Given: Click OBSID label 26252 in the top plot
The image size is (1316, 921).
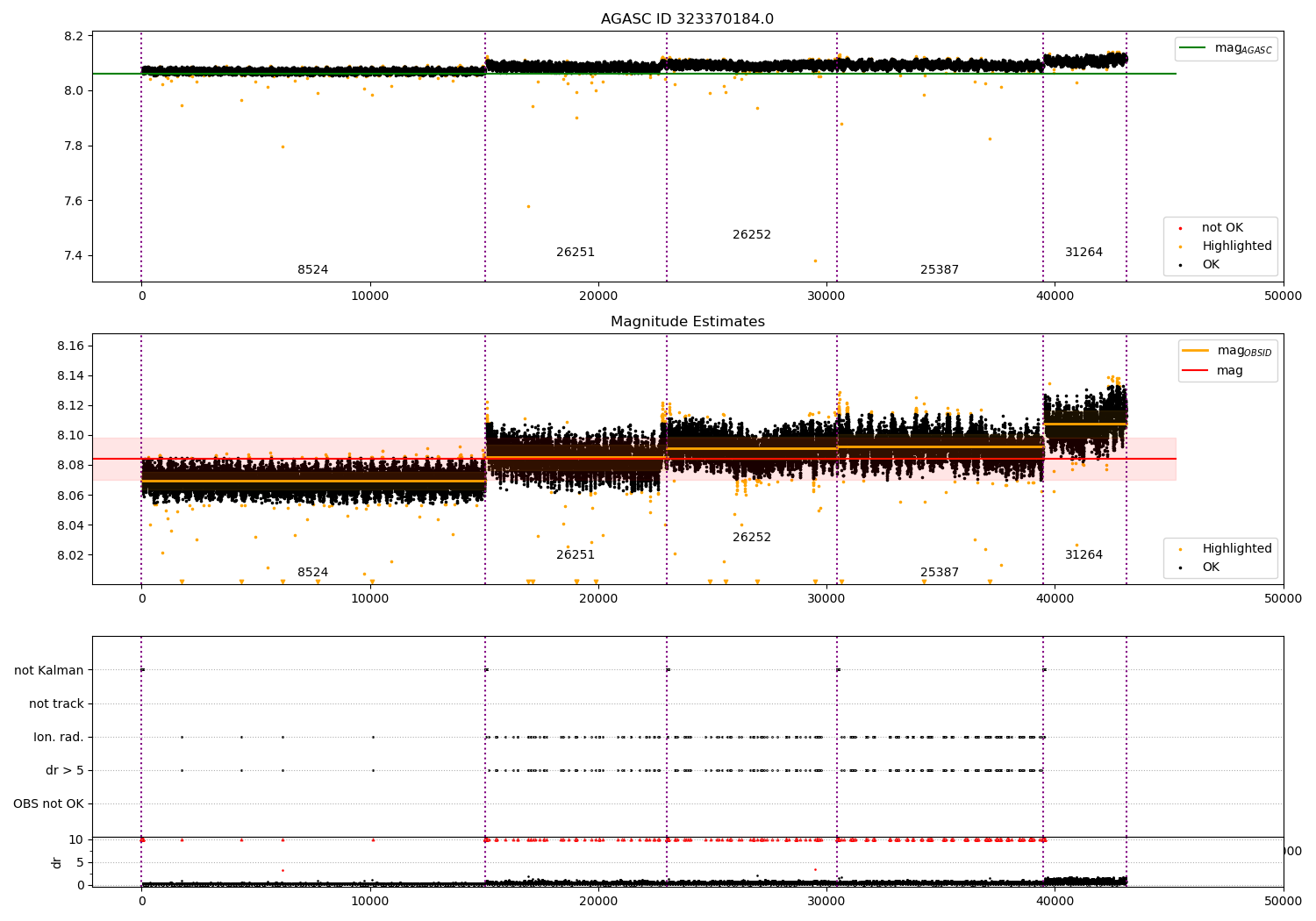Looking at the screenshot, I should point(752,235).
